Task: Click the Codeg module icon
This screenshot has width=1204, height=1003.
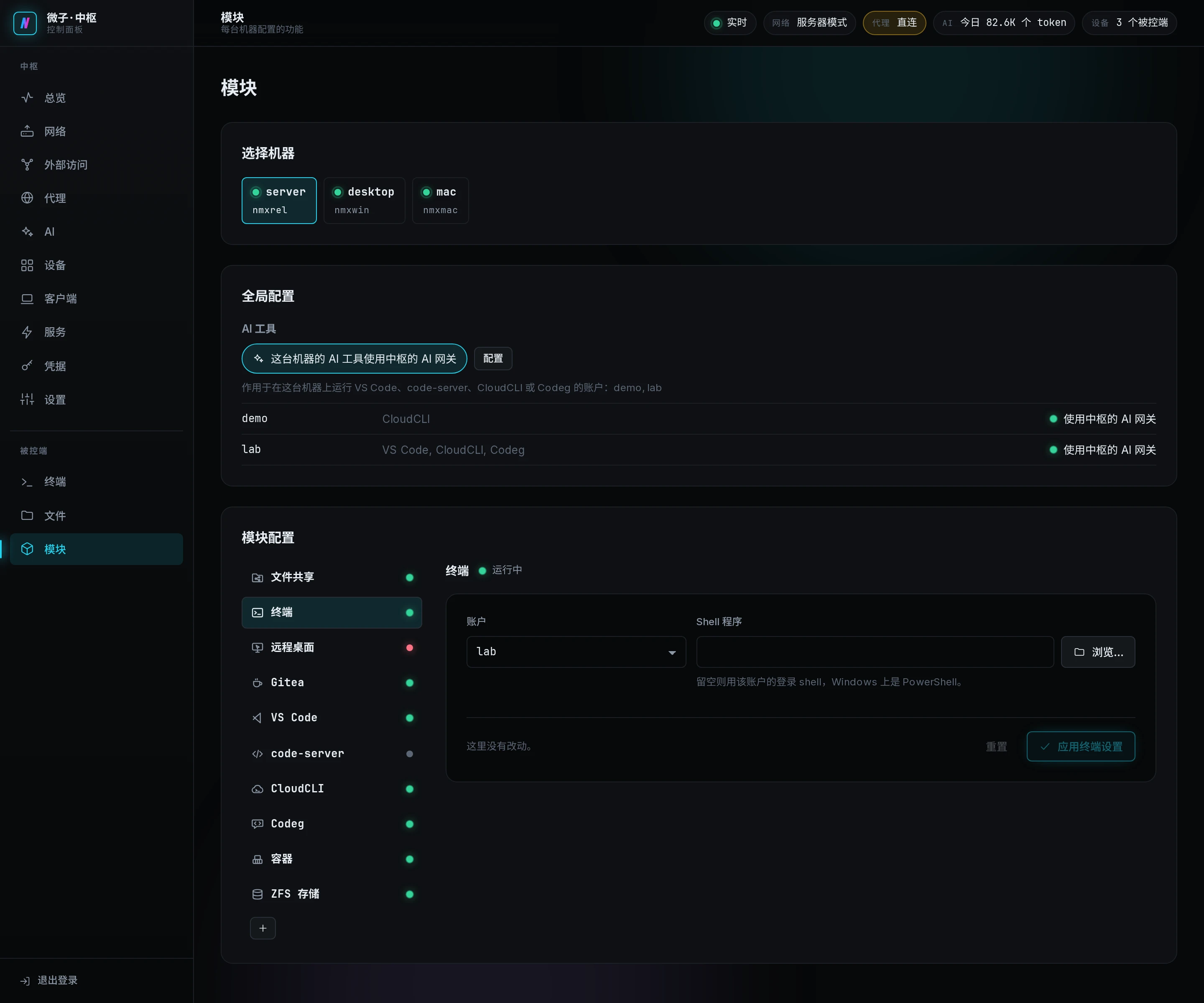Action: click(x=258, y=824)
